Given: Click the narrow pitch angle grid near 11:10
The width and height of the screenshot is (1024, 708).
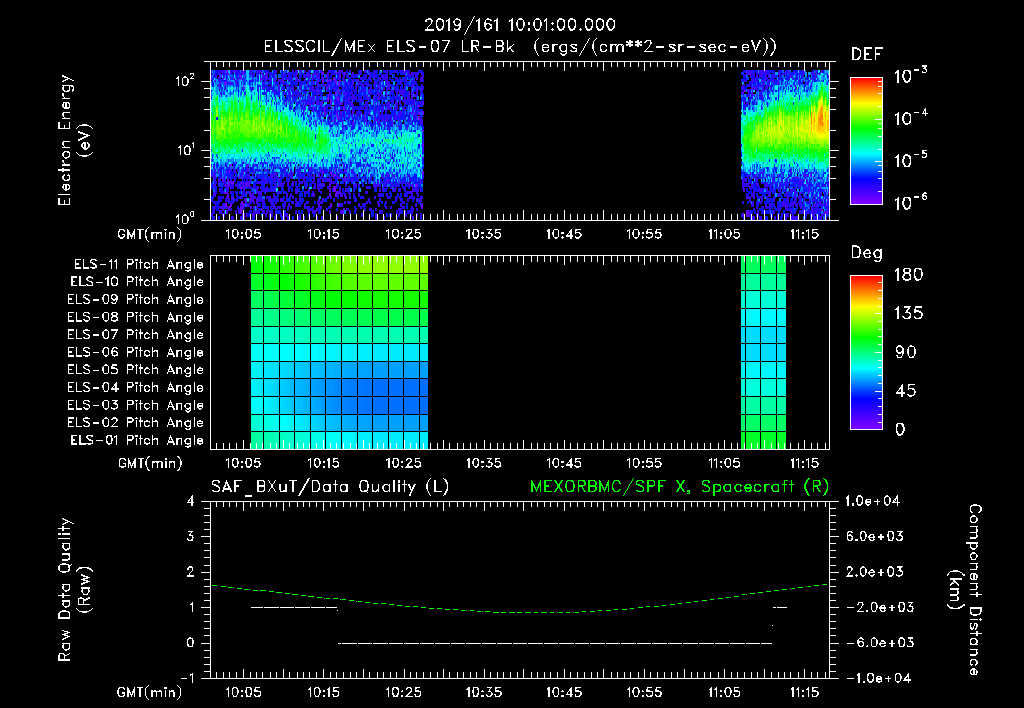Looking at the screenshot, I should (763, 352).
